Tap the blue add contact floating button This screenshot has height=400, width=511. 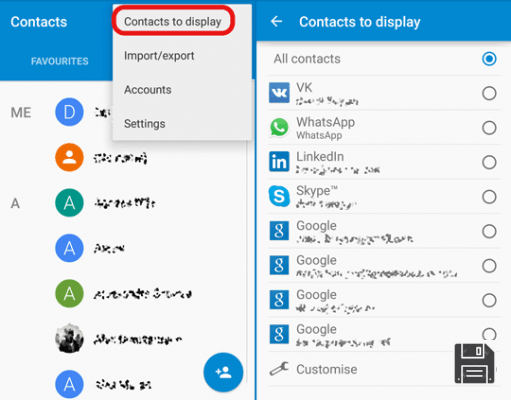223,372
